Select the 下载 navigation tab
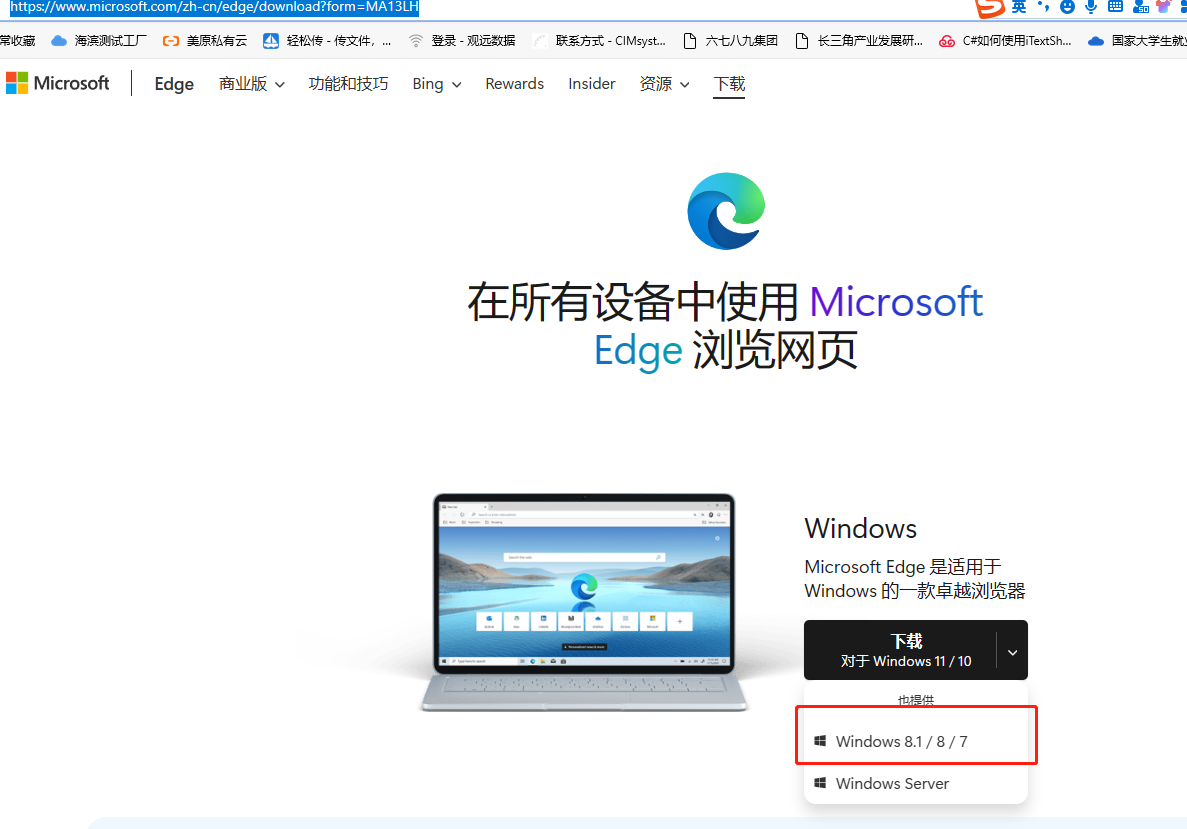The height and width of the screenshot is (829, 1187). click(x=730, y=84)
